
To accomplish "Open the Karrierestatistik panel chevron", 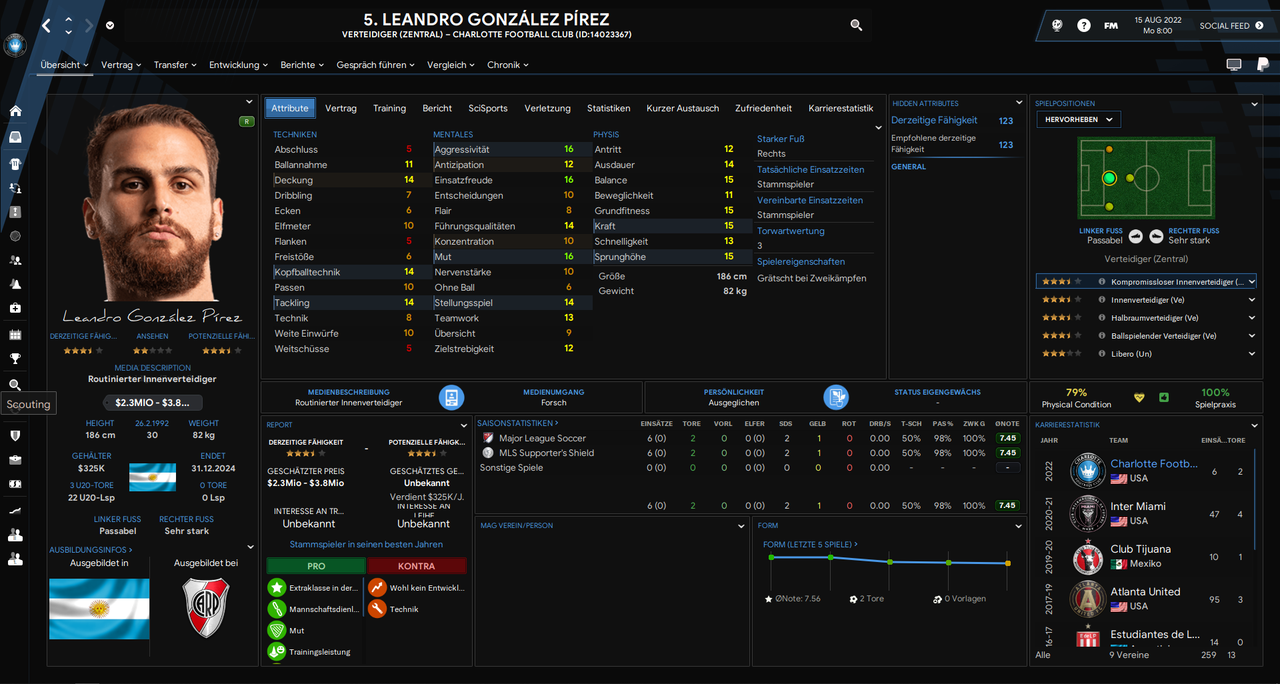I will point(1254,424).
